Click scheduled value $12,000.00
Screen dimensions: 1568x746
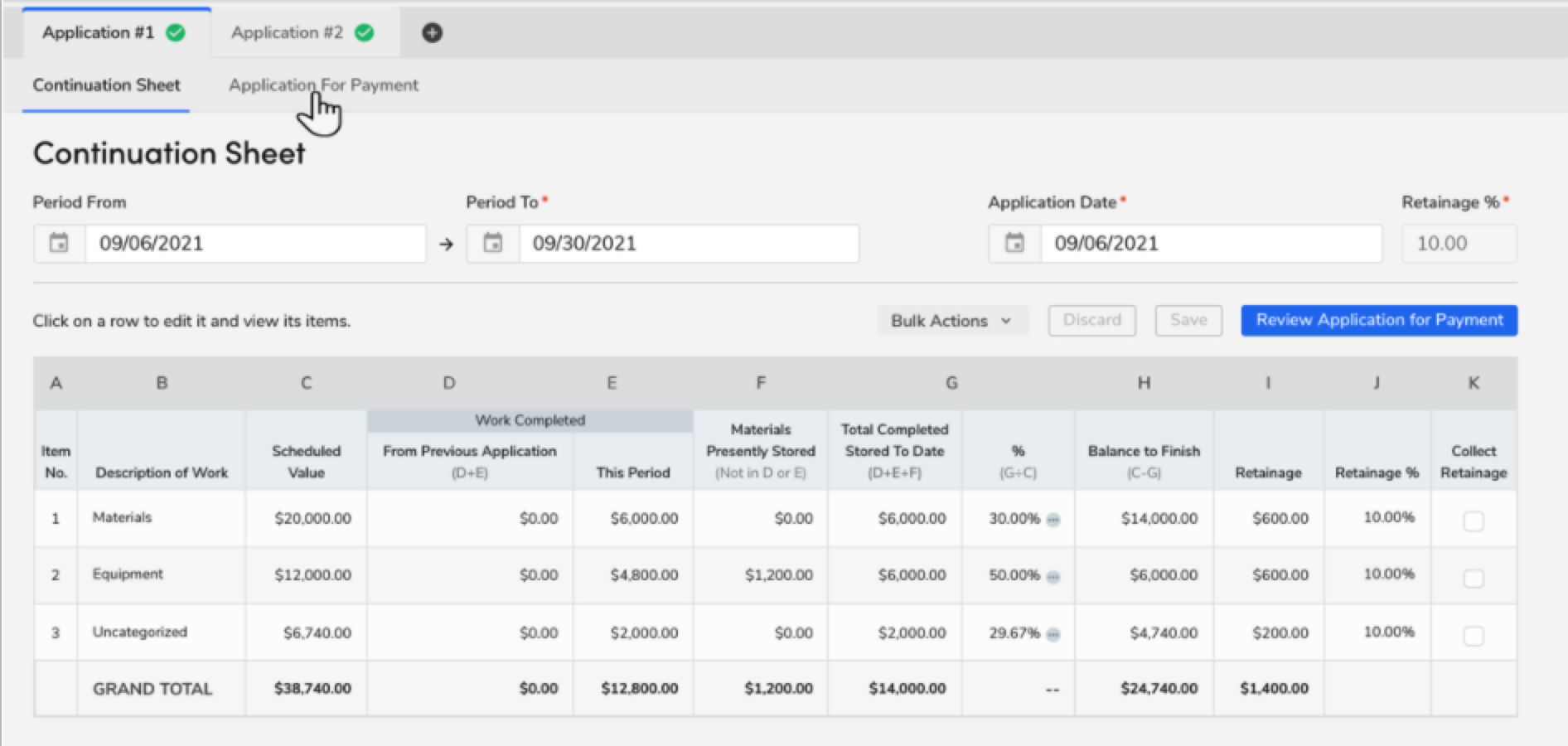313,575
